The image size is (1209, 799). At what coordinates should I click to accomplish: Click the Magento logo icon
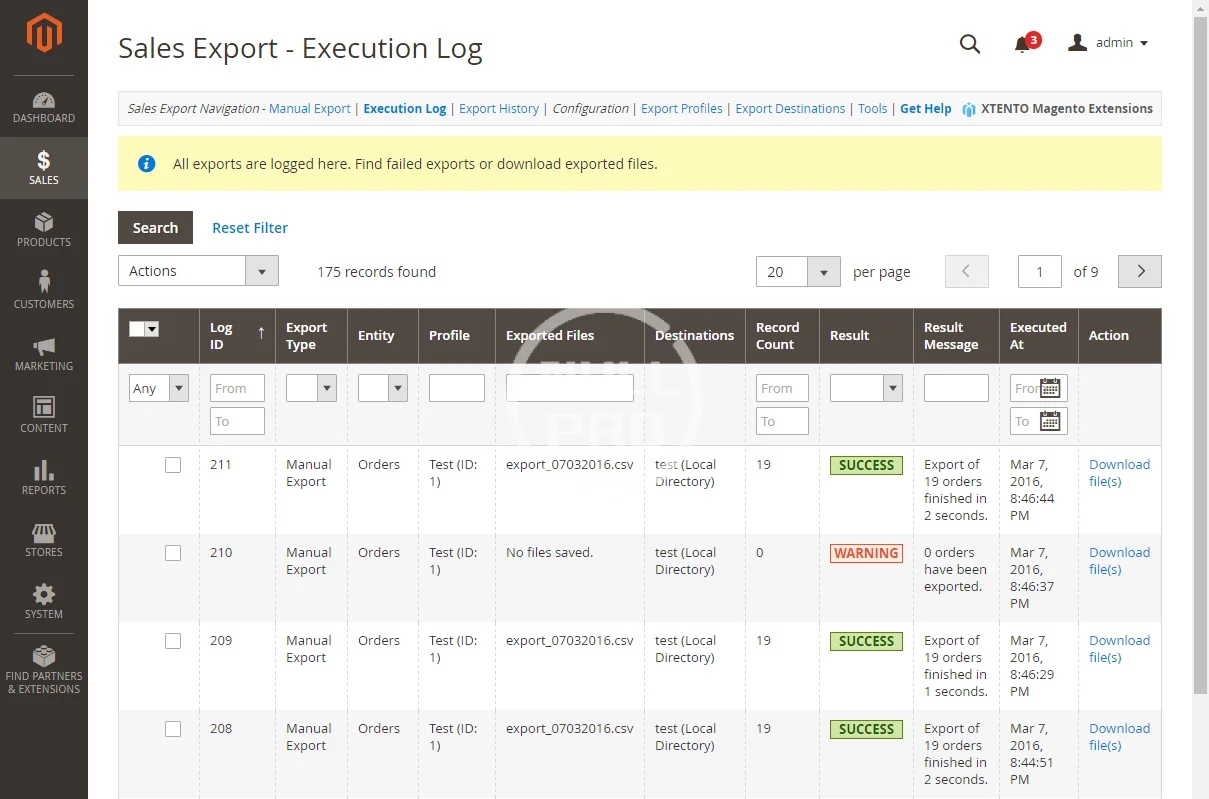(x=44, y=34)
